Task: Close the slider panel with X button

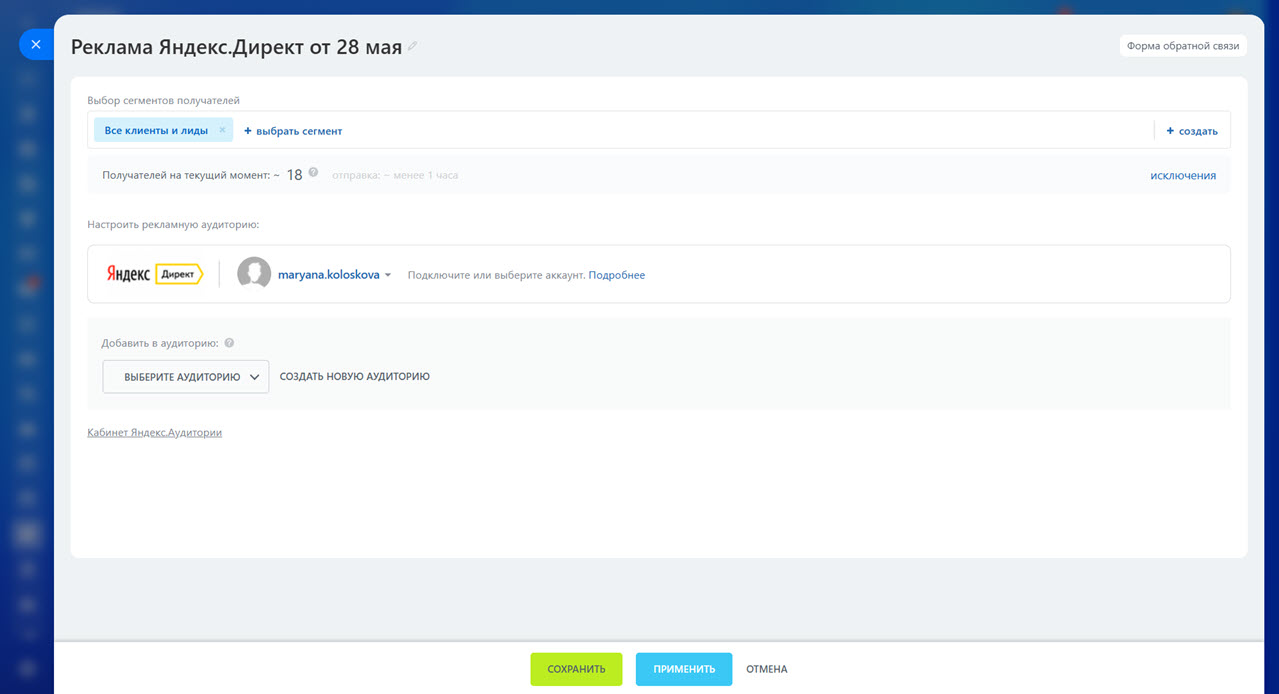Action: (x=35, y=45)
